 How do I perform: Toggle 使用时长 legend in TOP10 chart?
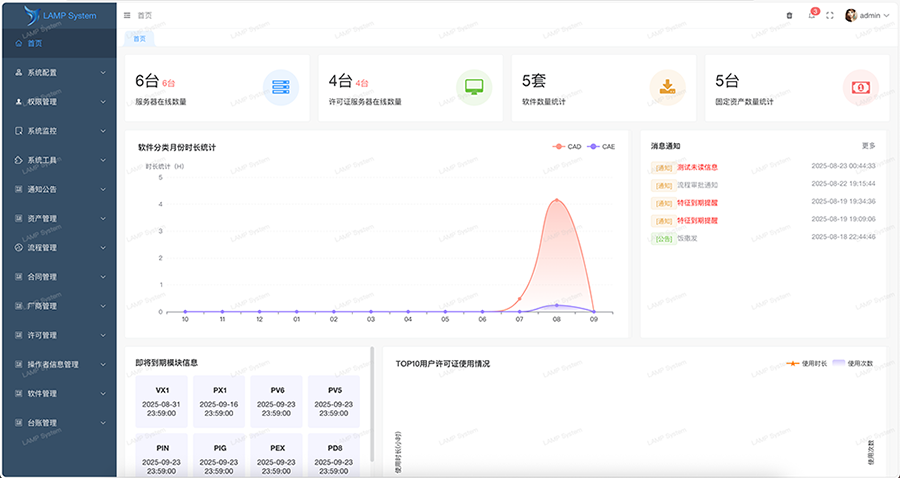coord(806,364)
